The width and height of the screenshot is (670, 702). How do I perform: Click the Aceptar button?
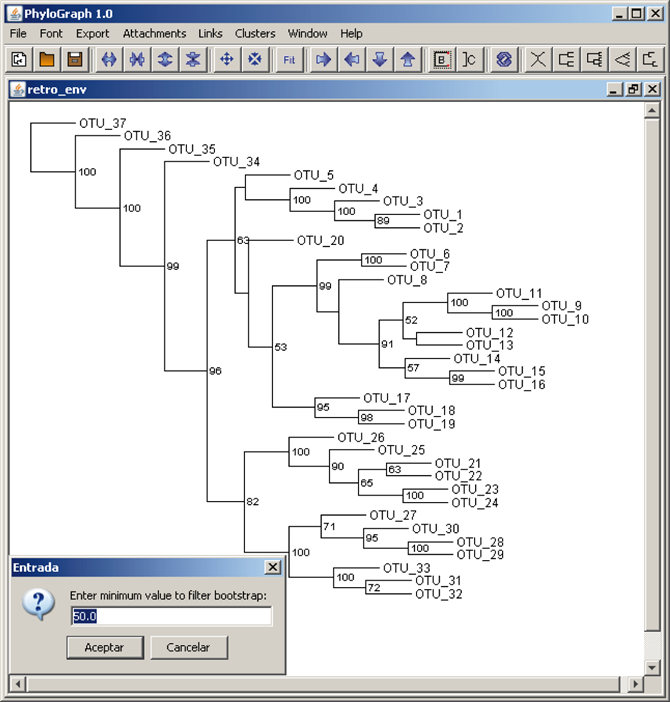point(104,647)
